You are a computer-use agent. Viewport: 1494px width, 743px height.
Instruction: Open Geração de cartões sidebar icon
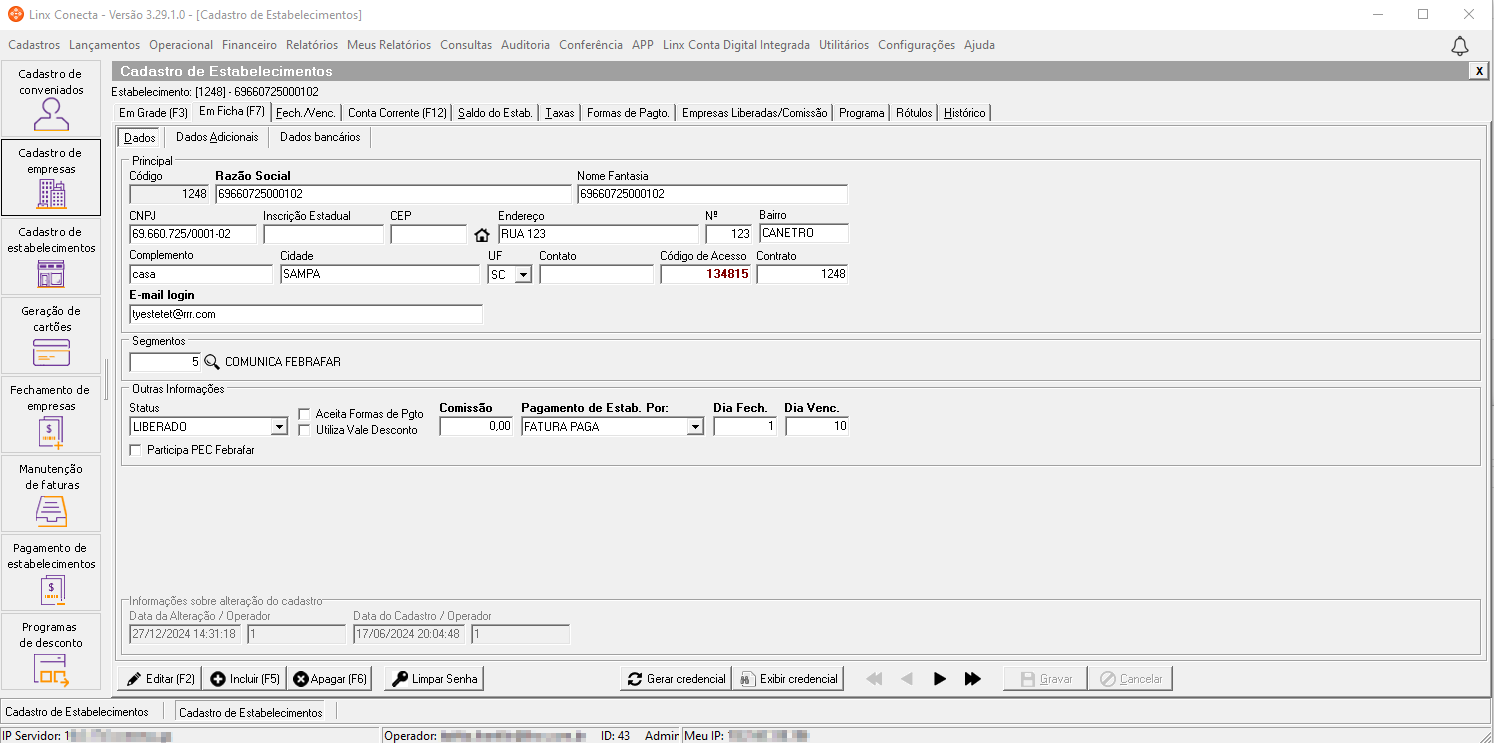coord(51,335)
